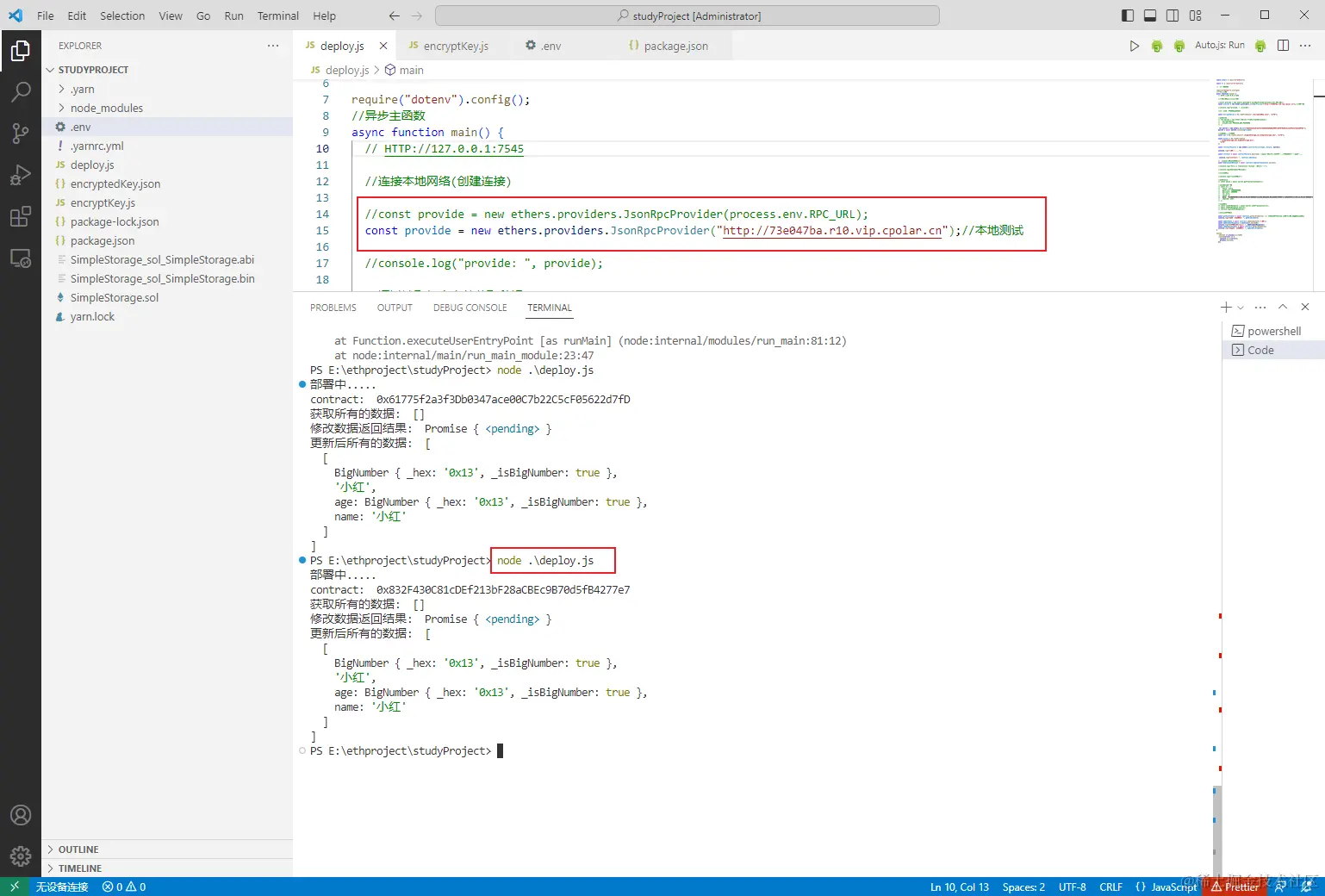
Task: Open the Source Control view
Action: [x=21, y=133]
